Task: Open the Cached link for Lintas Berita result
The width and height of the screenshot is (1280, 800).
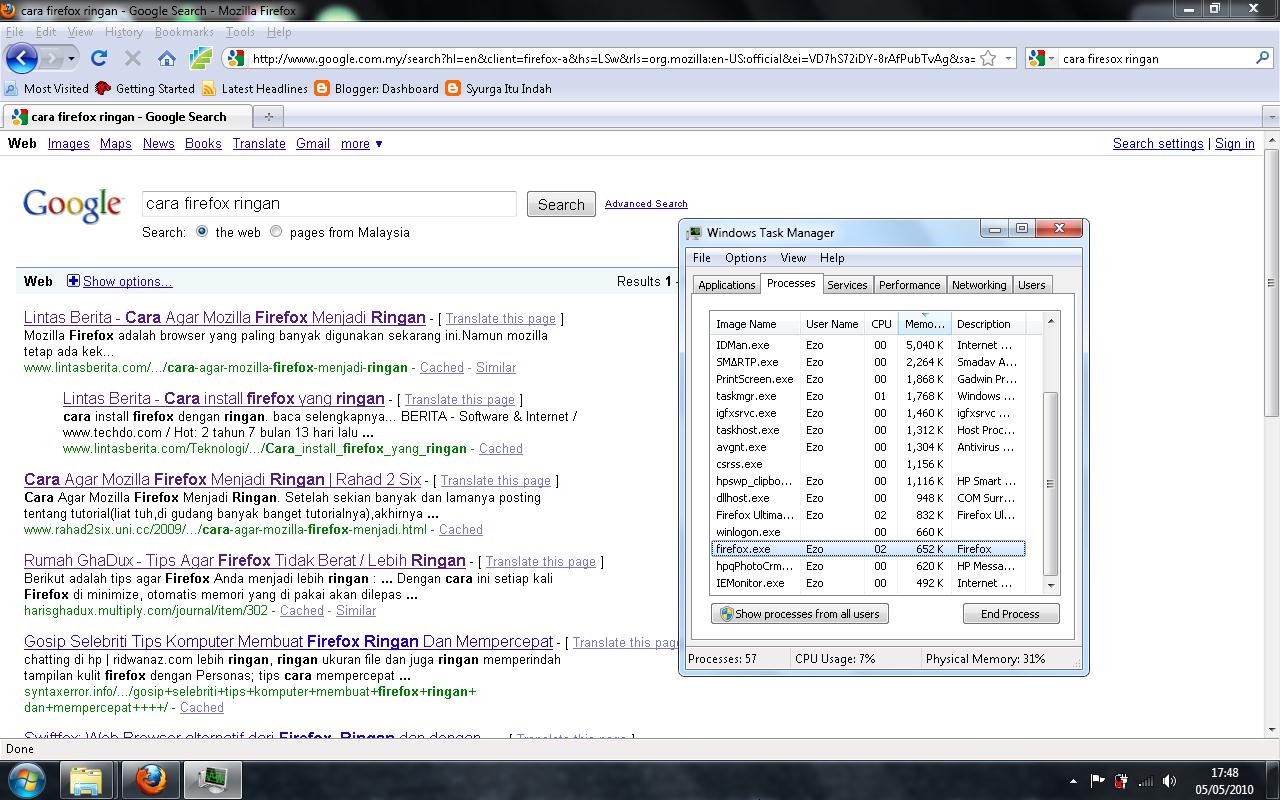Action: click(442, 368)
